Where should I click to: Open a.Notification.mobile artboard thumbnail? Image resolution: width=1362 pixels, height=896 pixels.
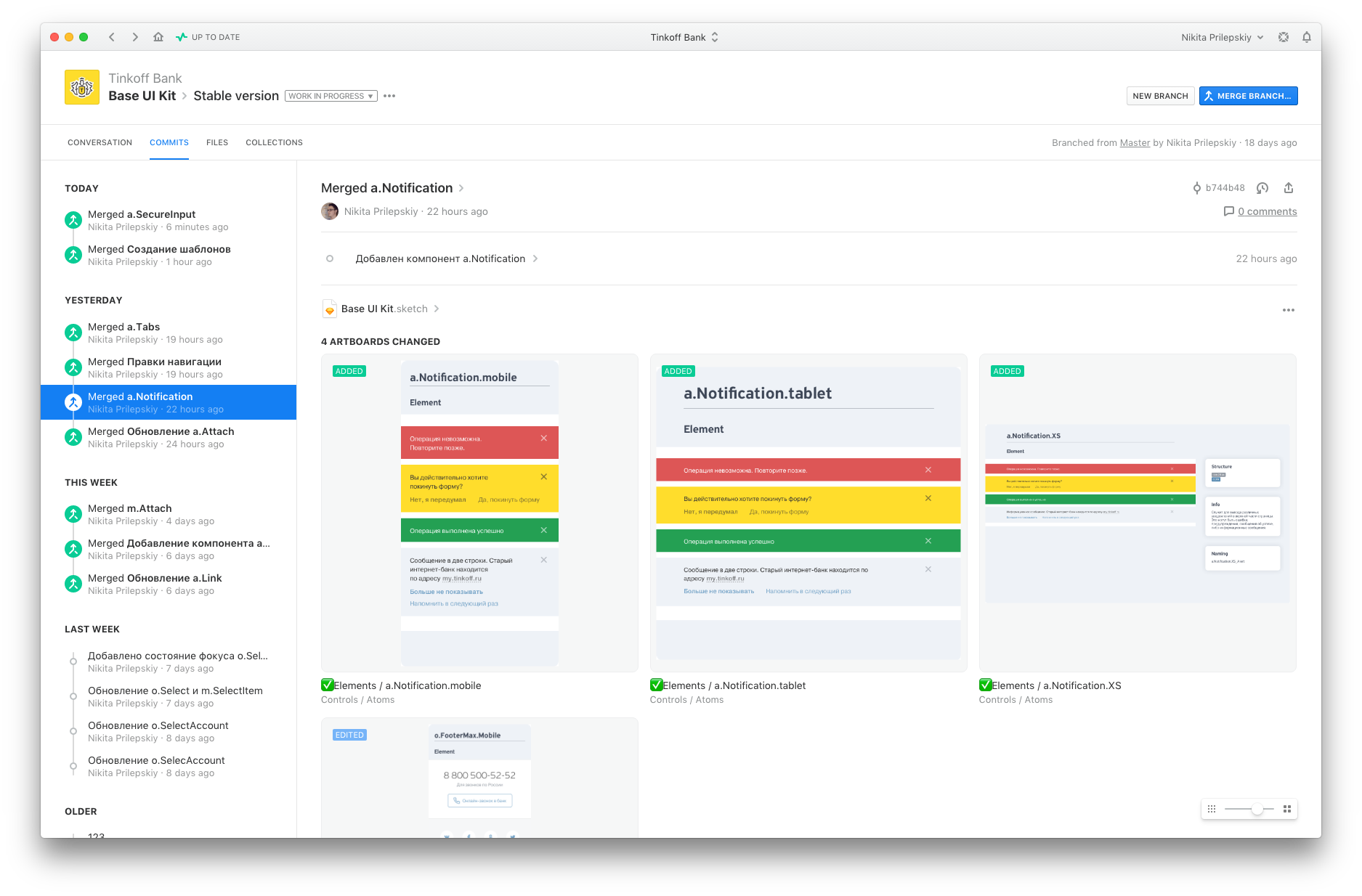pos(479,513)
